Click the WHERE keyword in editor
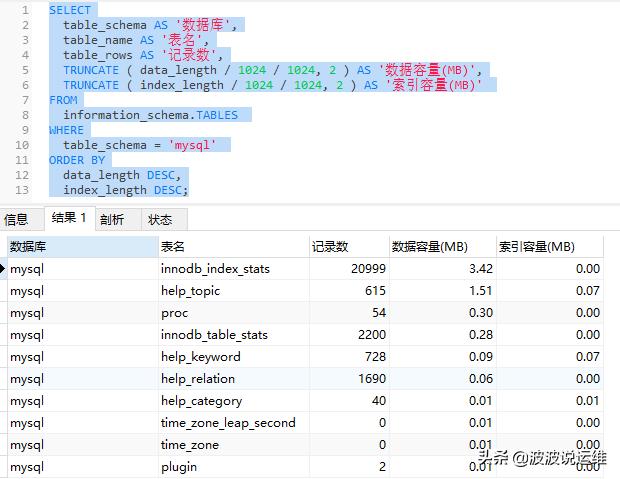The image size is (620, 479). click(x=66, y=130)
